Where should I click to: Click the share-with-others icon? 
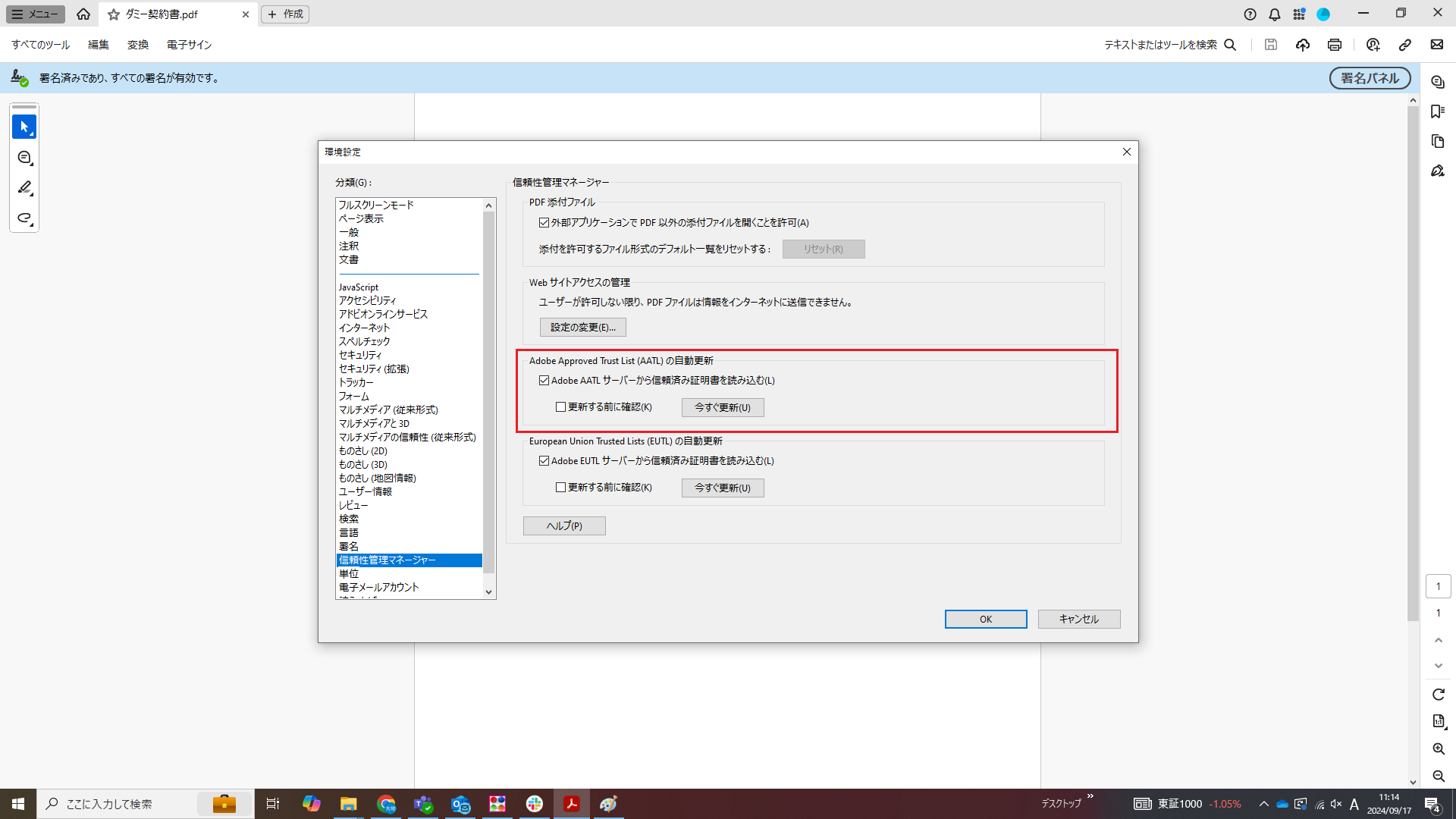(1373, 45)
